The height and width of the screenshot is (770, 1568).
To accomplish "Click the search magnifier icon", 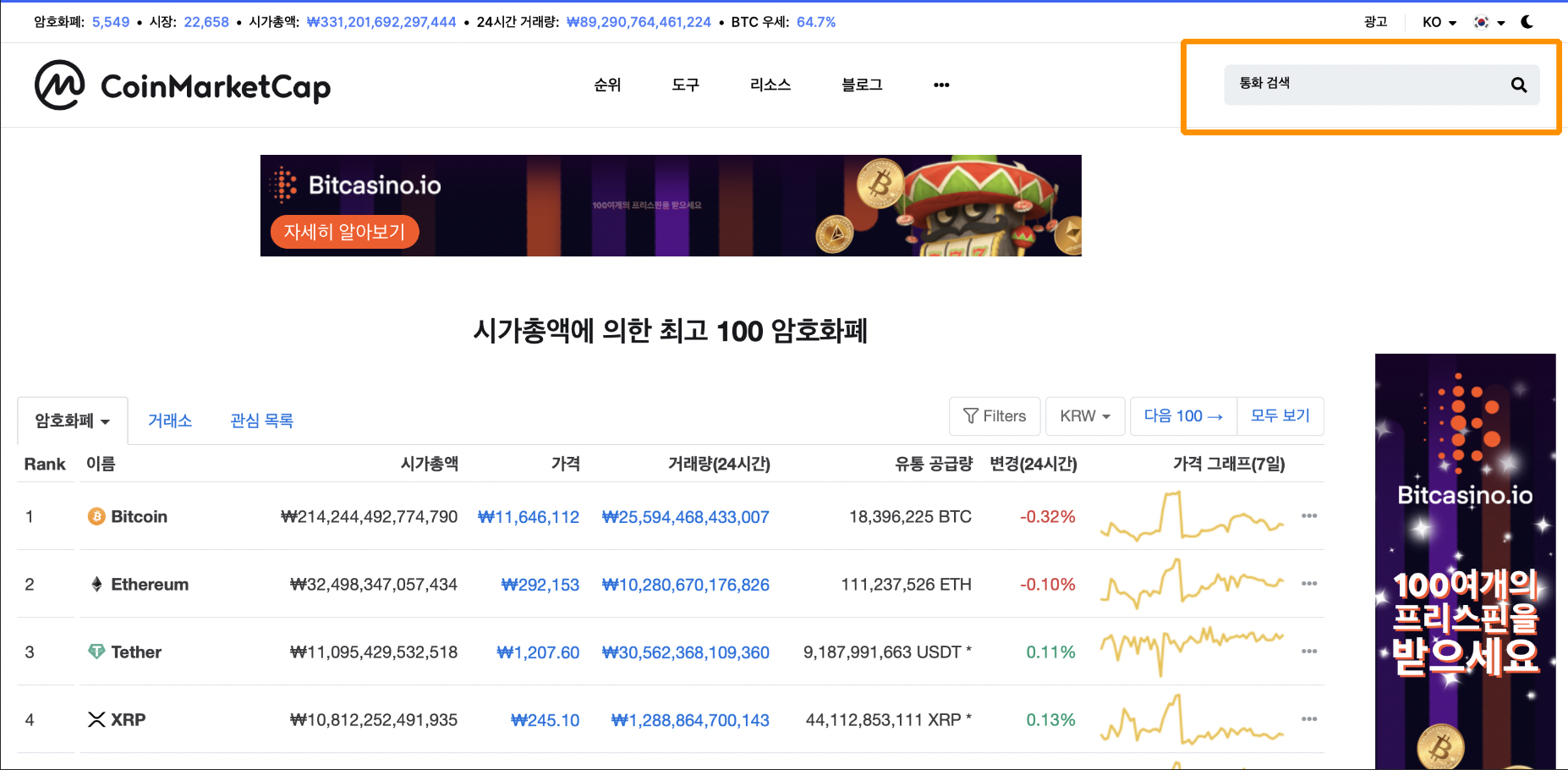I will (x=1519, y=85).
